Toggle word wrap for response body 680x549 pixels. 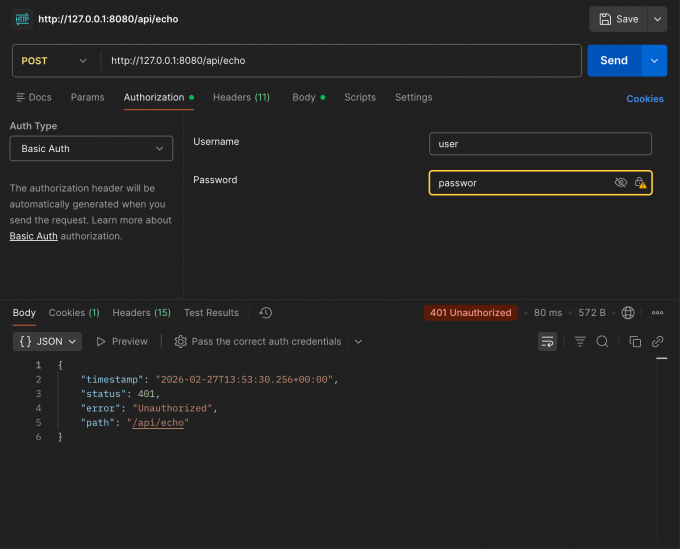pos(547,342)
